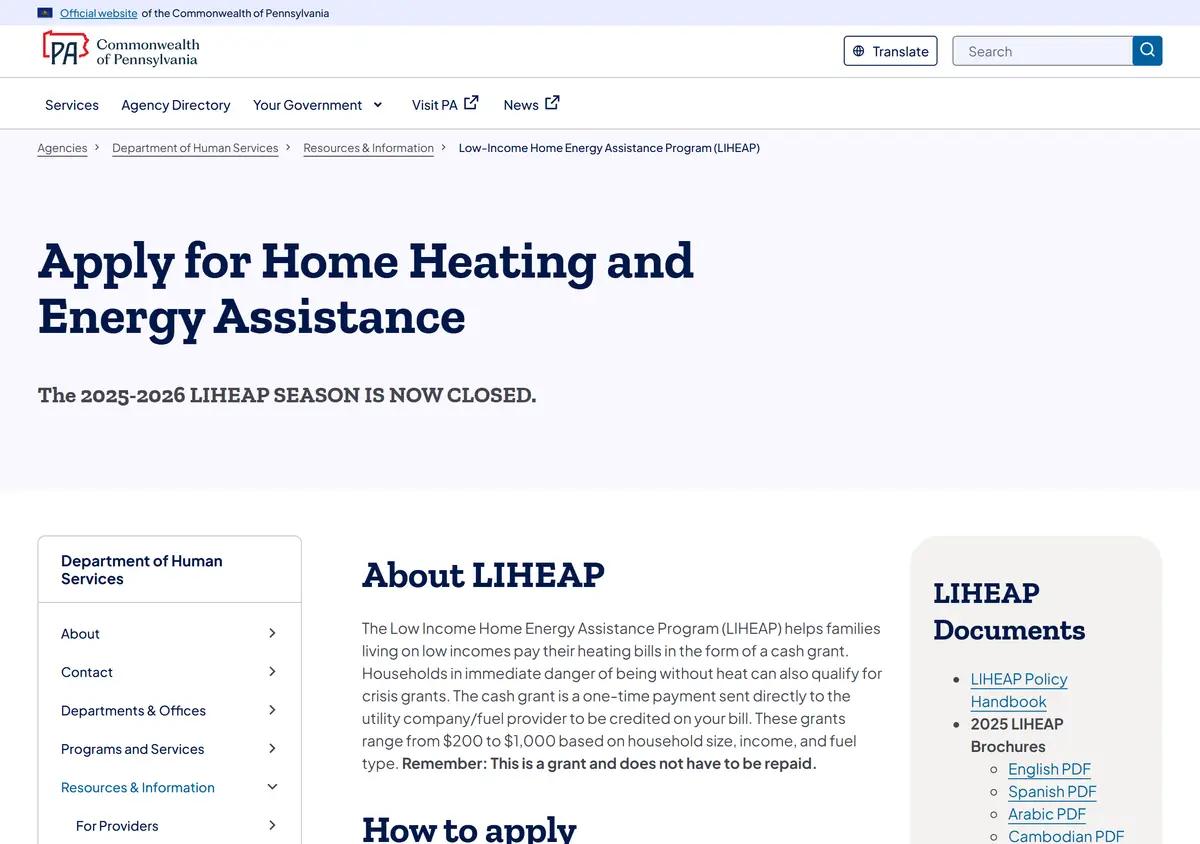Click external link icon beside Visit PA
Viewport: 1200px width, 844px height.
471,102
